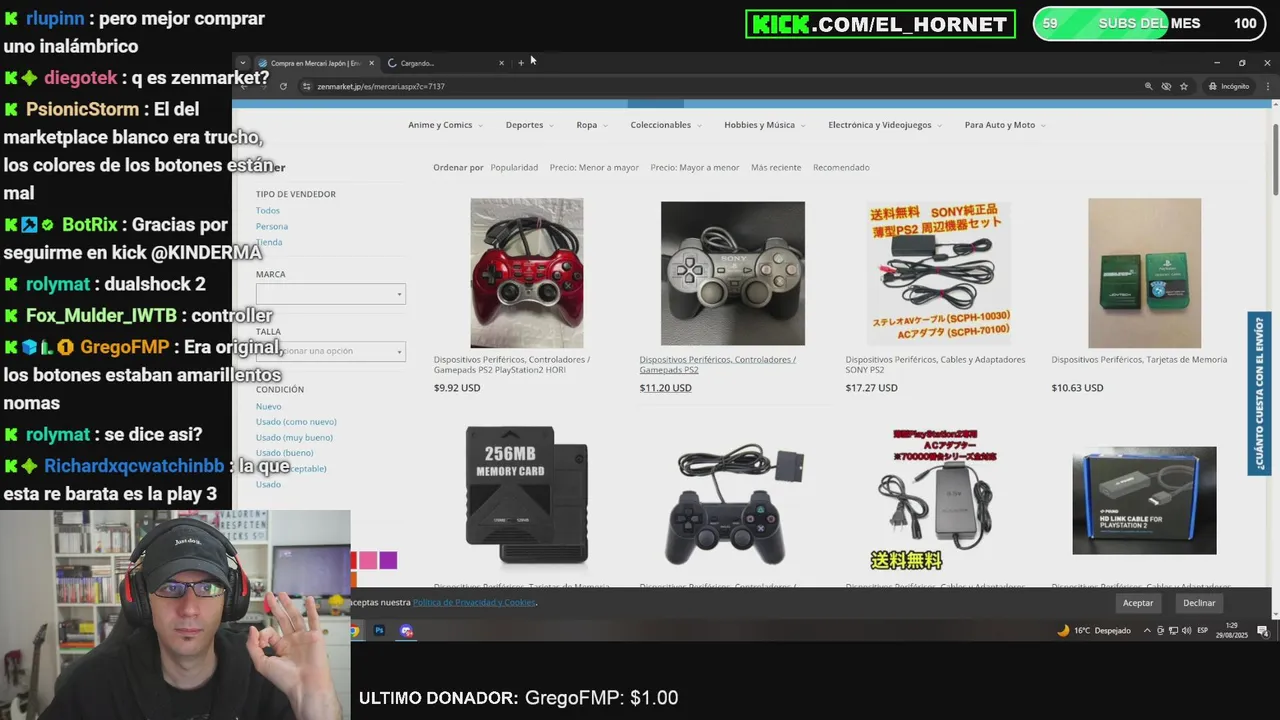
Task: Open the gray Sony controller thumbnail
Action: click(733, 273)
